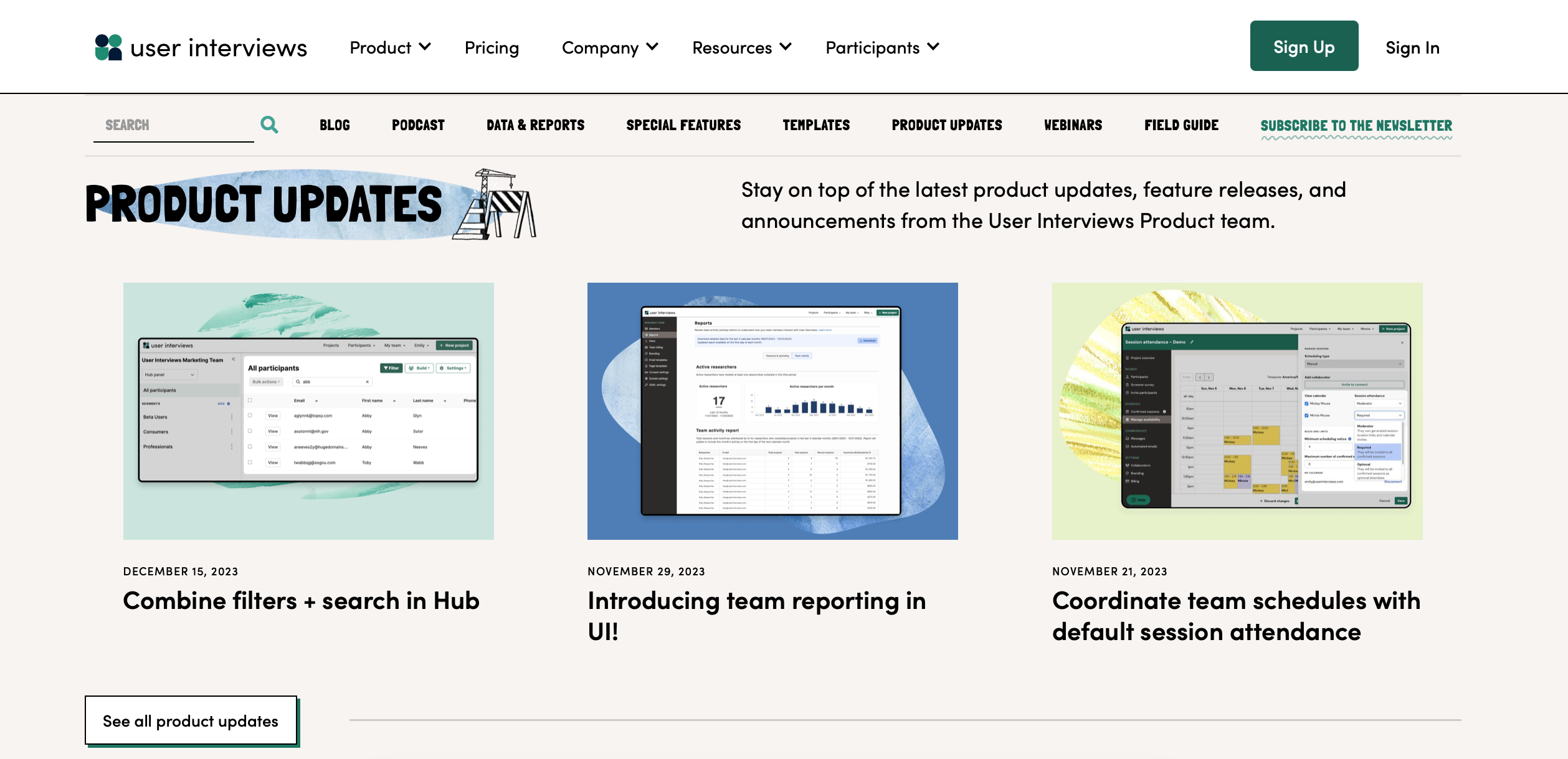Click the Coordinate team schedules article title
Viewport: 1568px width, 759px height.
click(x=1236, y=616)
